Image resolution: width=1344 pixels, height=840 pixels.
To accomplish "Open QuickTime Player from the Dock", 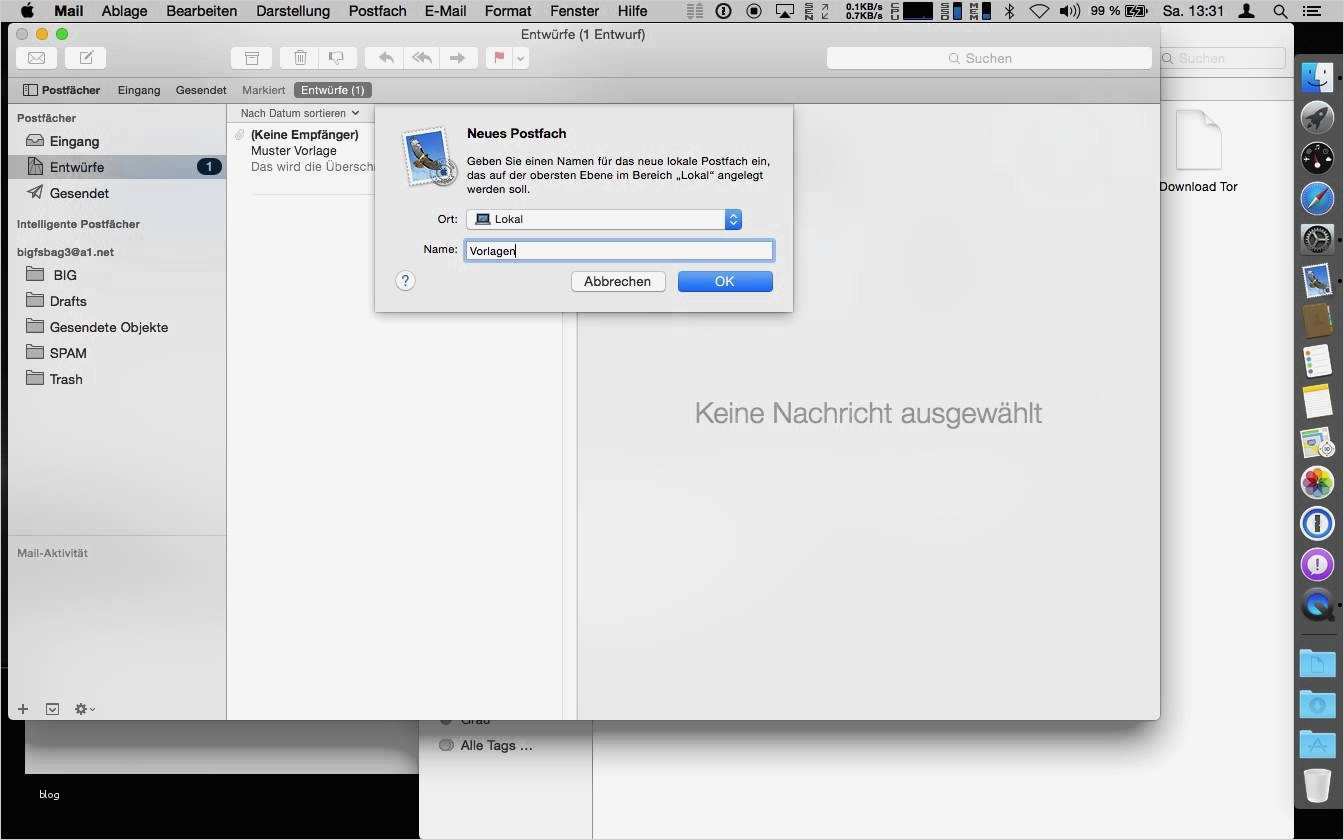I will (x=1317, y=604).
